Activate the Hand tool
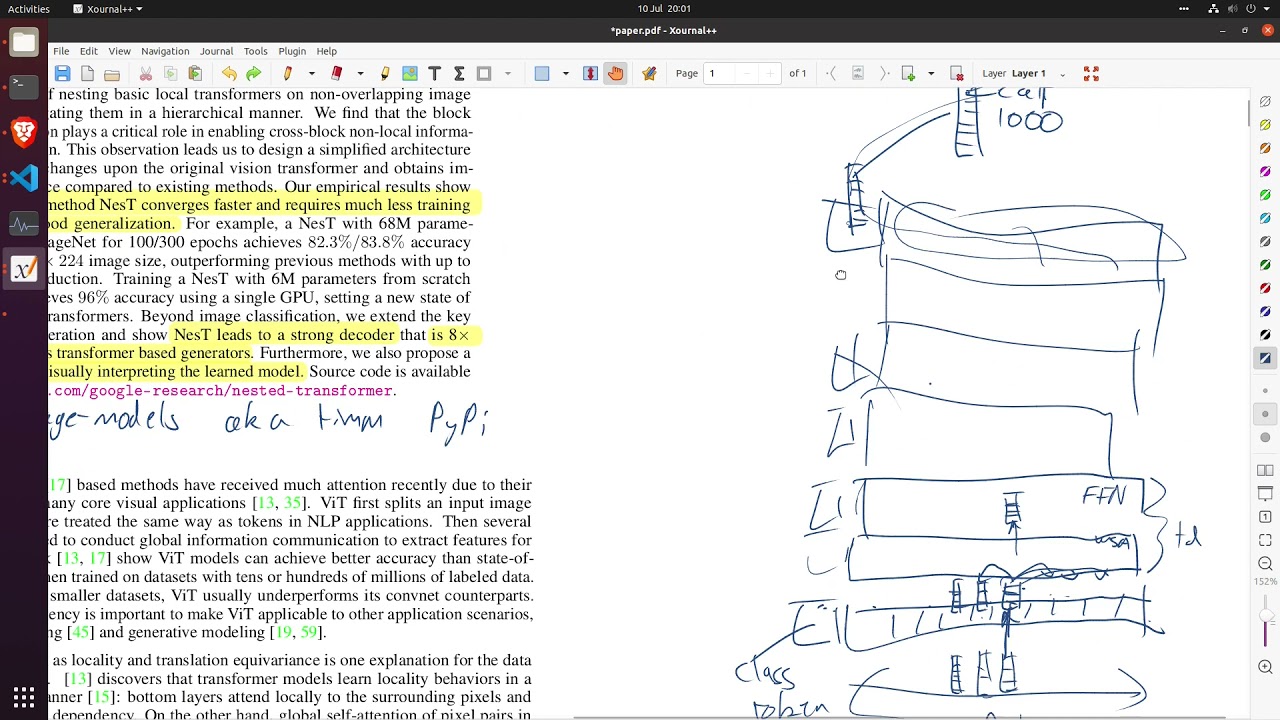This screenshot has height=720, width=1280. (x=615, y=73)
